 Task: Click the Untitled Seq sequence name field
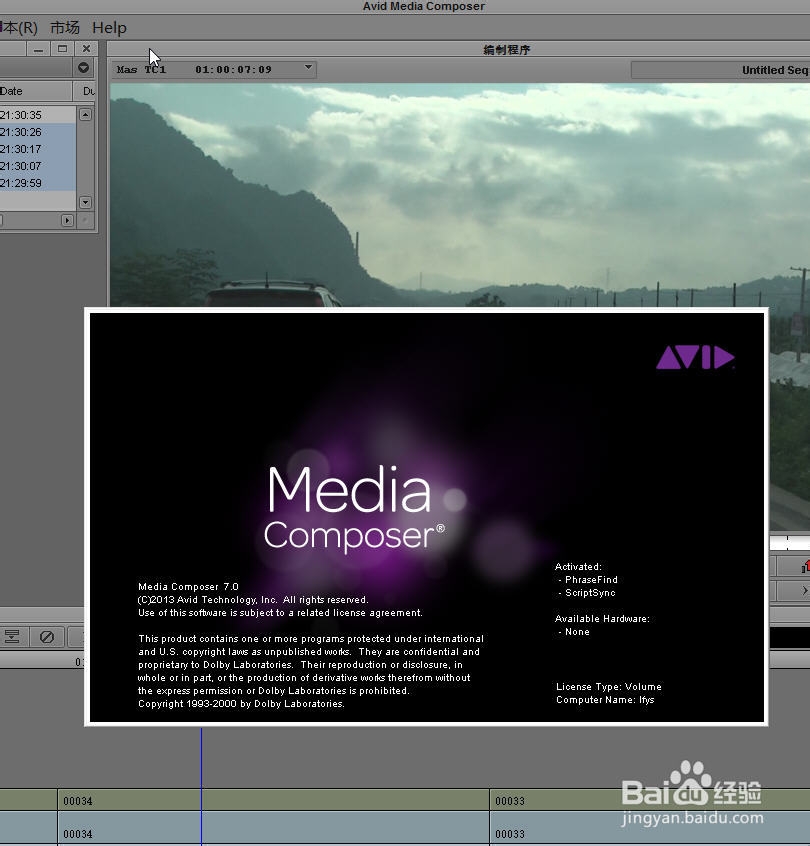(720, 70)
